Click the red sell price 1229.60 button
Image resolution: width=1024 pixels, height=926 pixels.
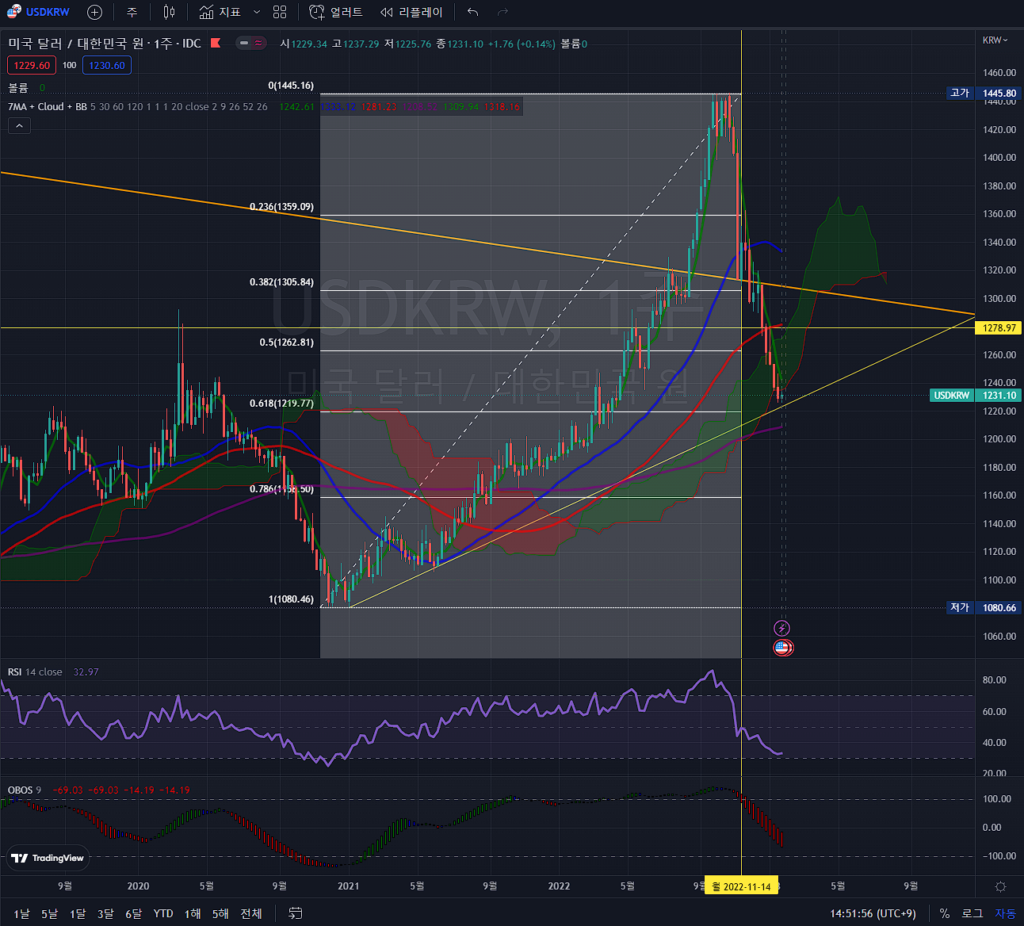point(29,65)
